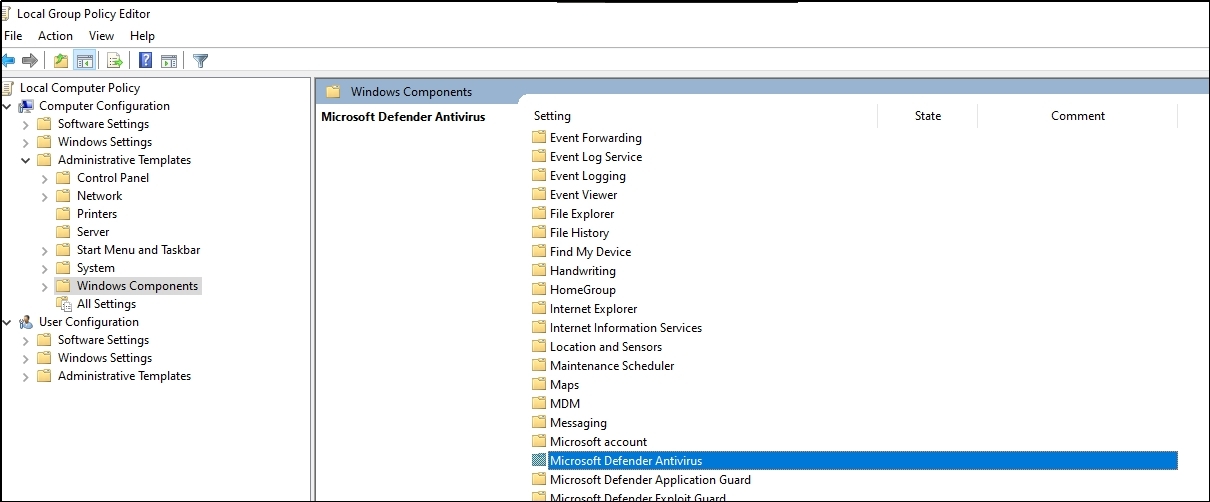Click the File Explorer folder icon
The image size is (1210, 502).
(539, 214)
